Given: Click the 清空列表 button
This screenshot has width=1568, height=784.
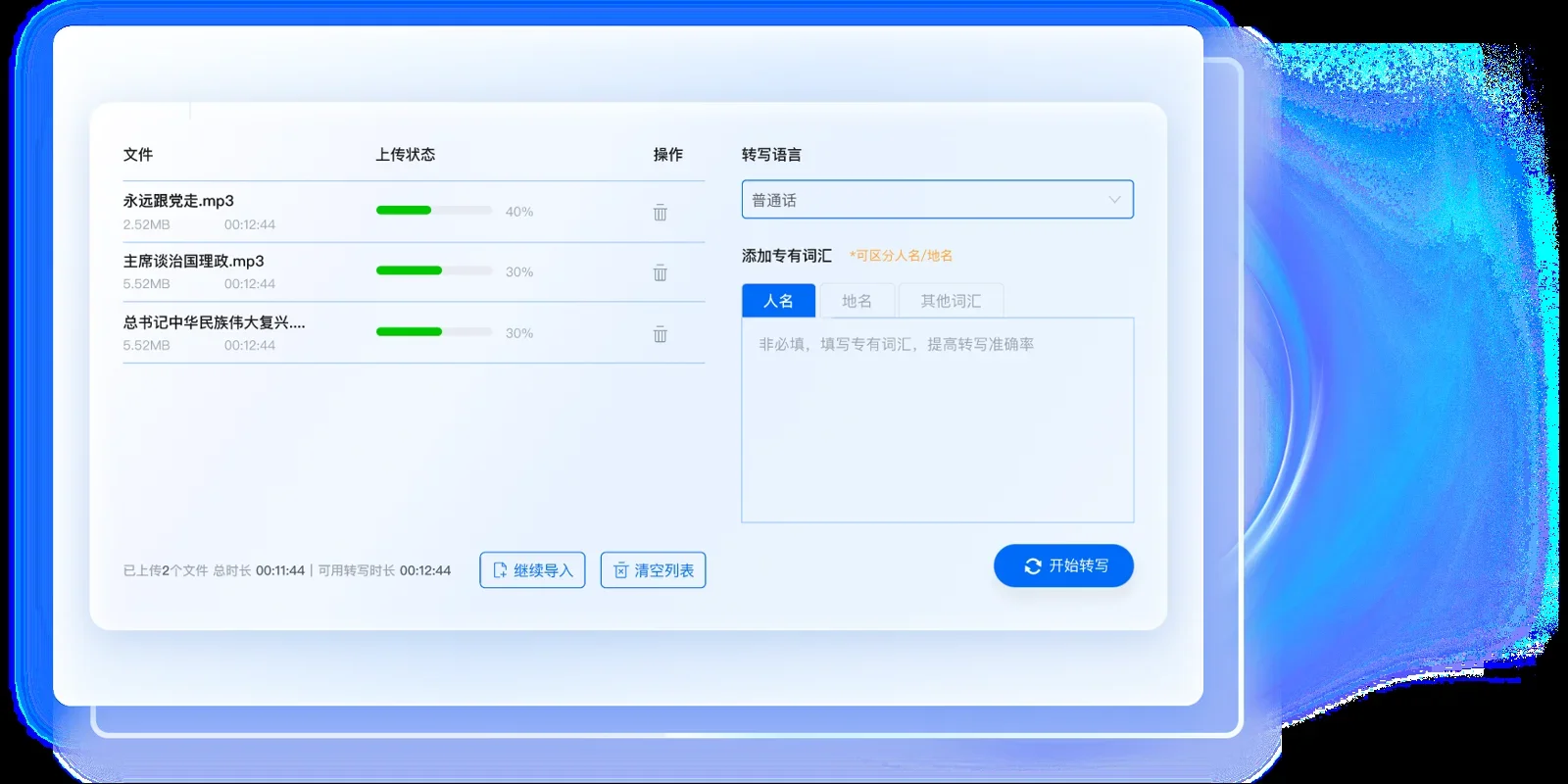Looking at the screenshot, I should [x=653, y=570].
